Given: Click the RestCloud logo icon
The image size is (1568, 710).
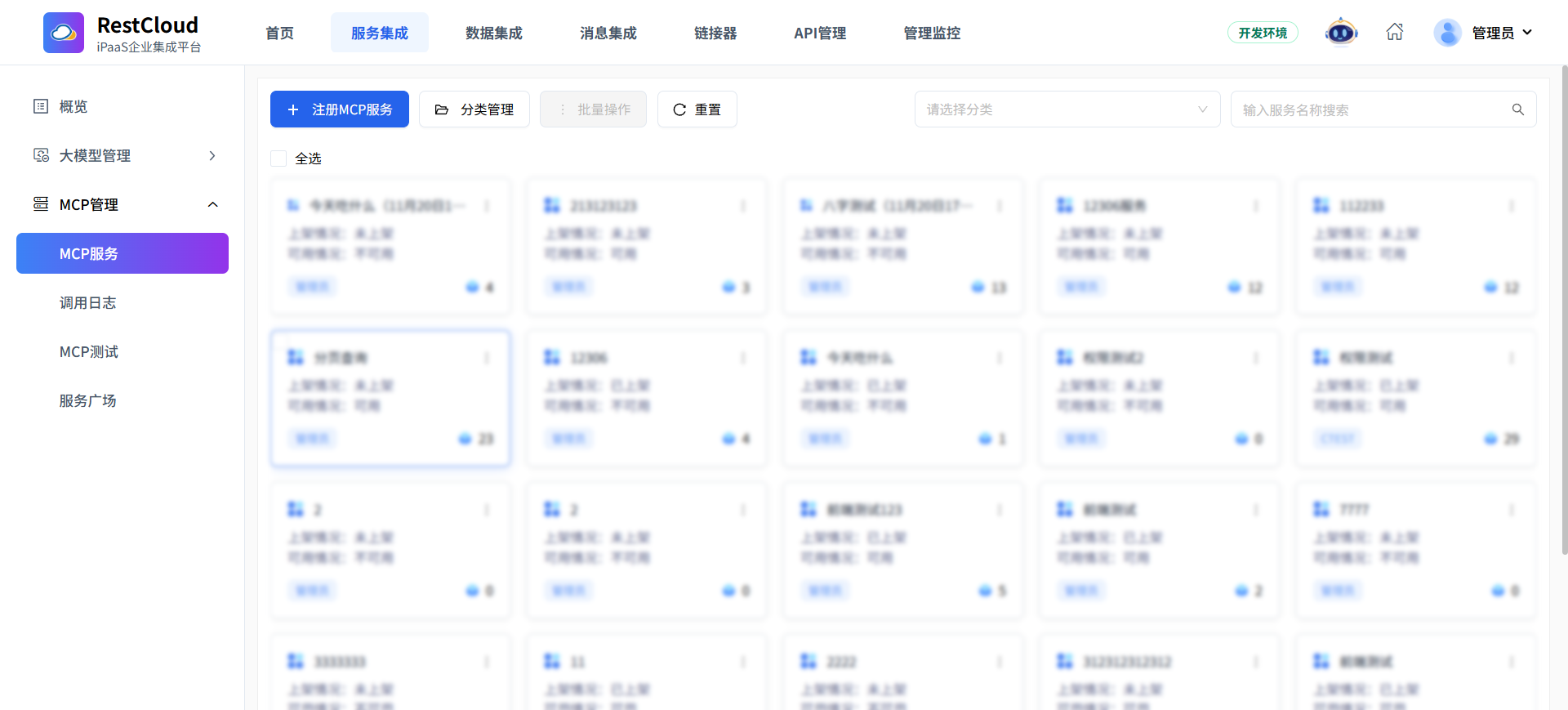Looking at the screenshot, I should (x=64, y=33).
